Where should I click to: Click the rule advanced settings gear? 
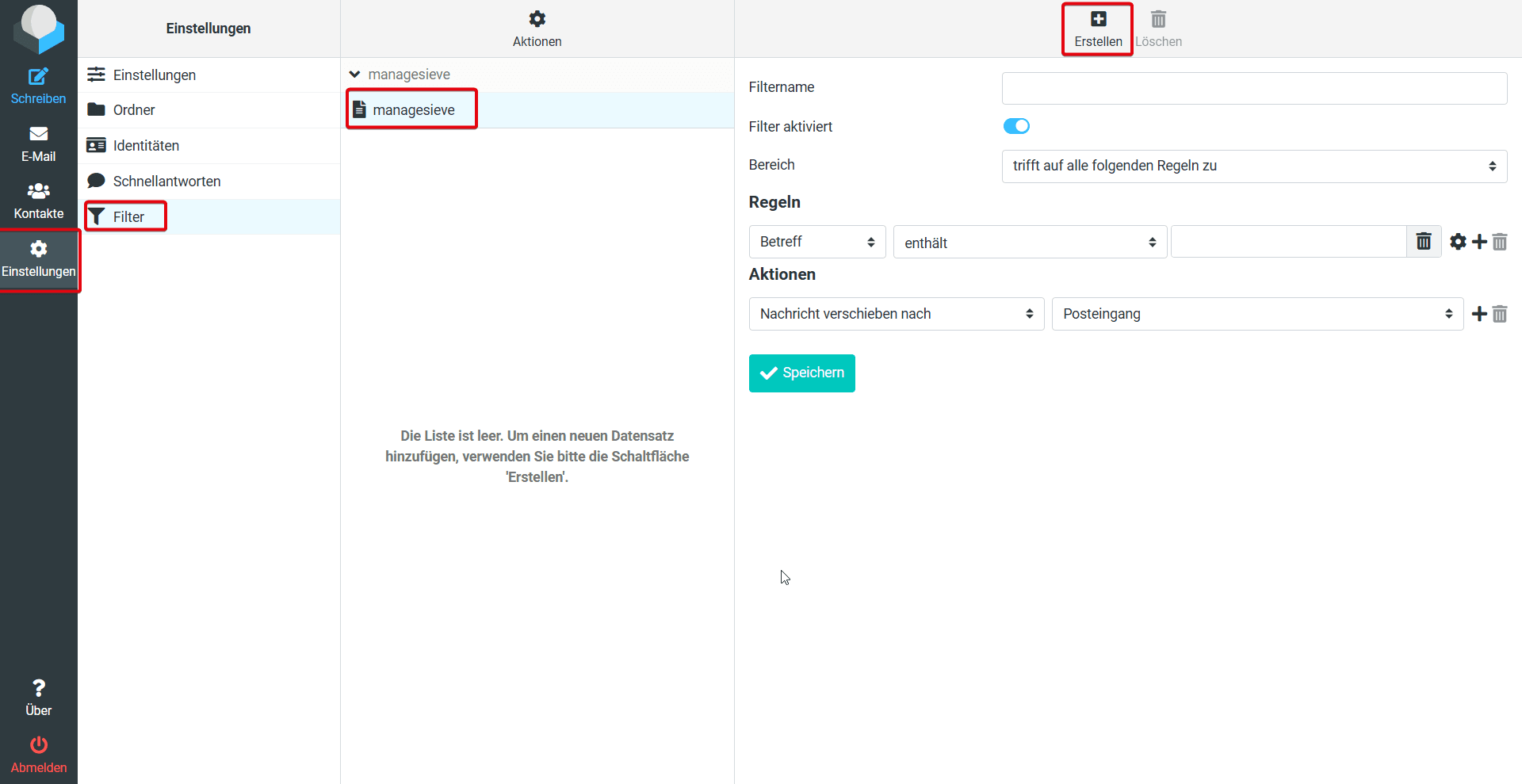(x=1458, y=242)
